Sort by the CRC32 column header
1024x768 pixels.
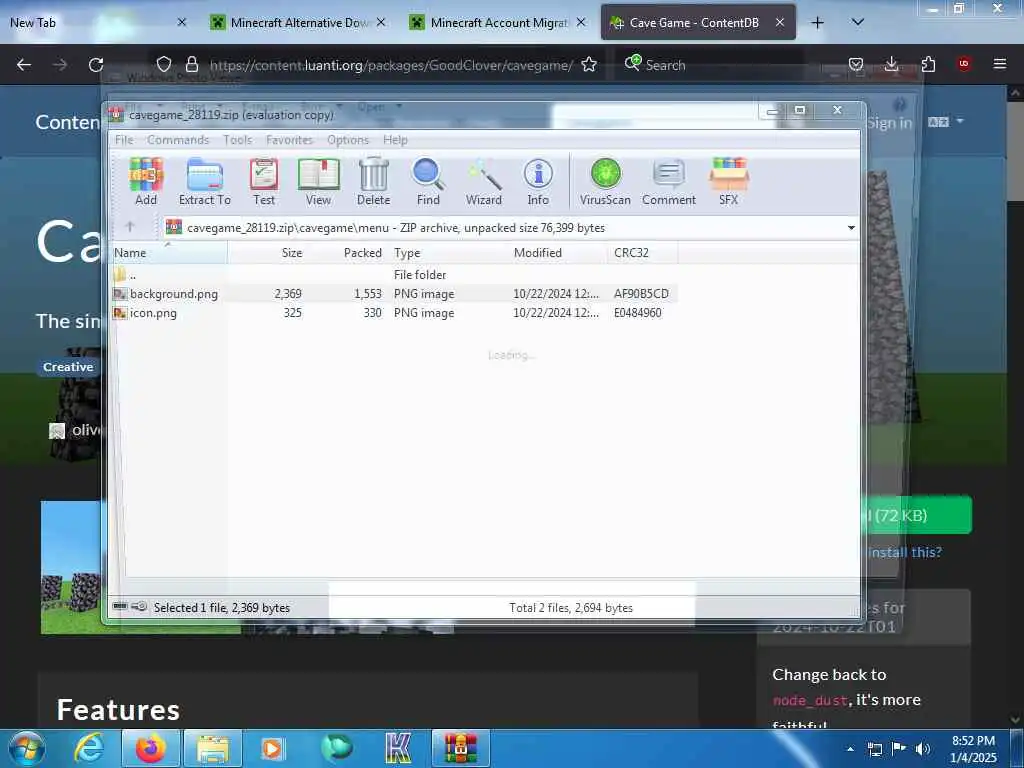[643, 253]
